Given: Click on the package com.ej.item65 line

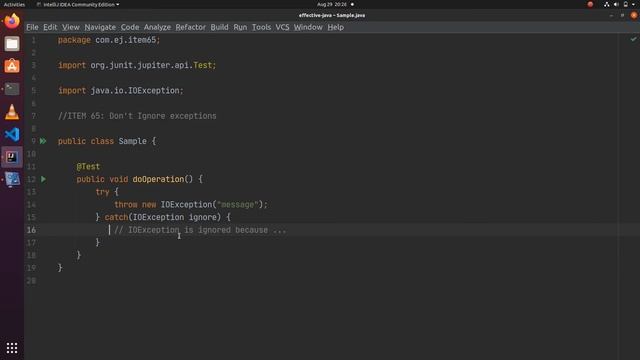Looking at the screenshot, I should pyautogui.click(x=109, y=40).
